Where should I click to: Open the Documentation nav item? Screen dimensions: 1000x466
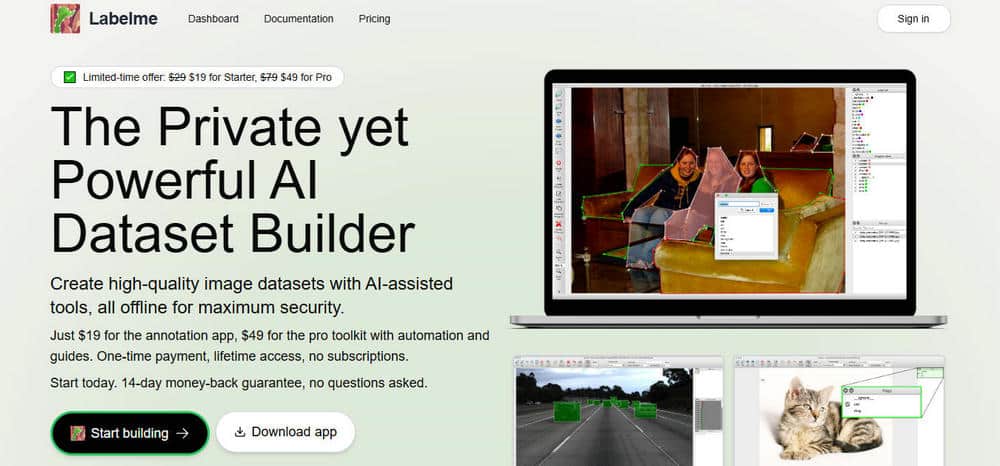[298, 19]
